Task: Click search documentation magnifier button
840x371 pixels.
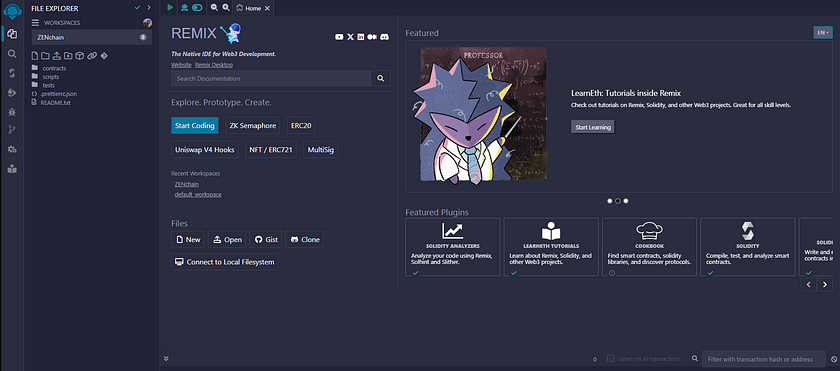Action: pyautogui.click(x=380, y=78)
